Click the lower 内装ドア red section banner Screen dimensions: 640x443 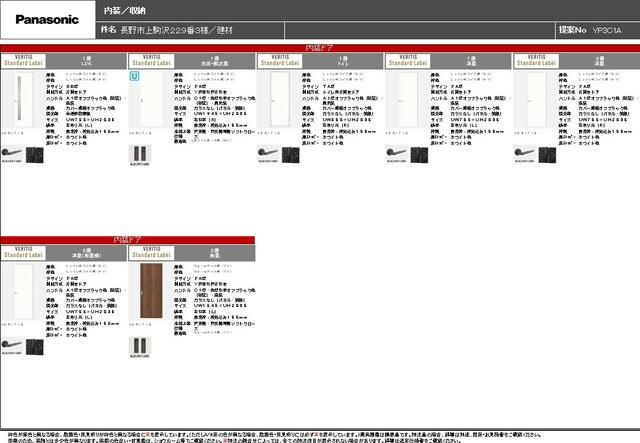pyautogui.click(x=128, y=240)
